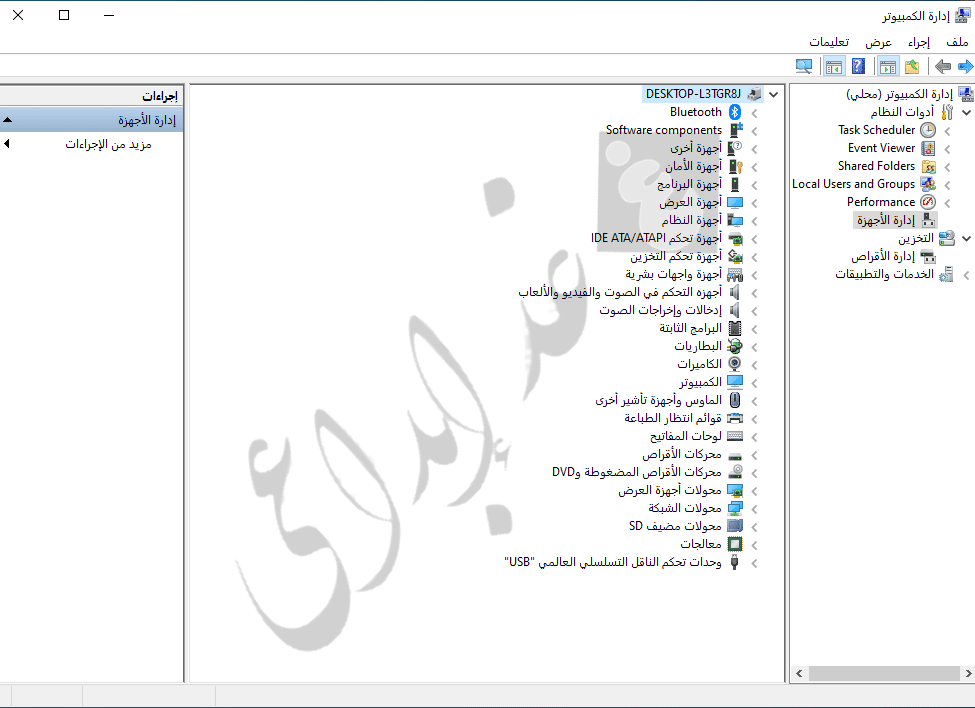Click the blue arrow navigation toolbar icon

tap(965, 67)
